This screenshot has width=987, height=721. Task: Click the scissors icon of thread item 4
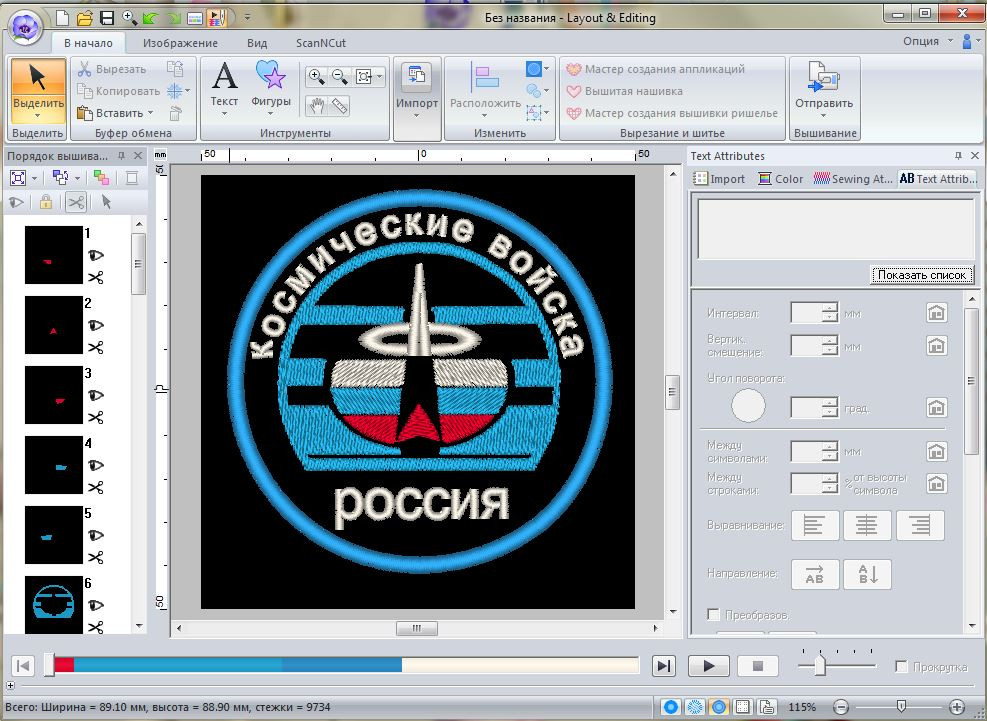(96, 487)
